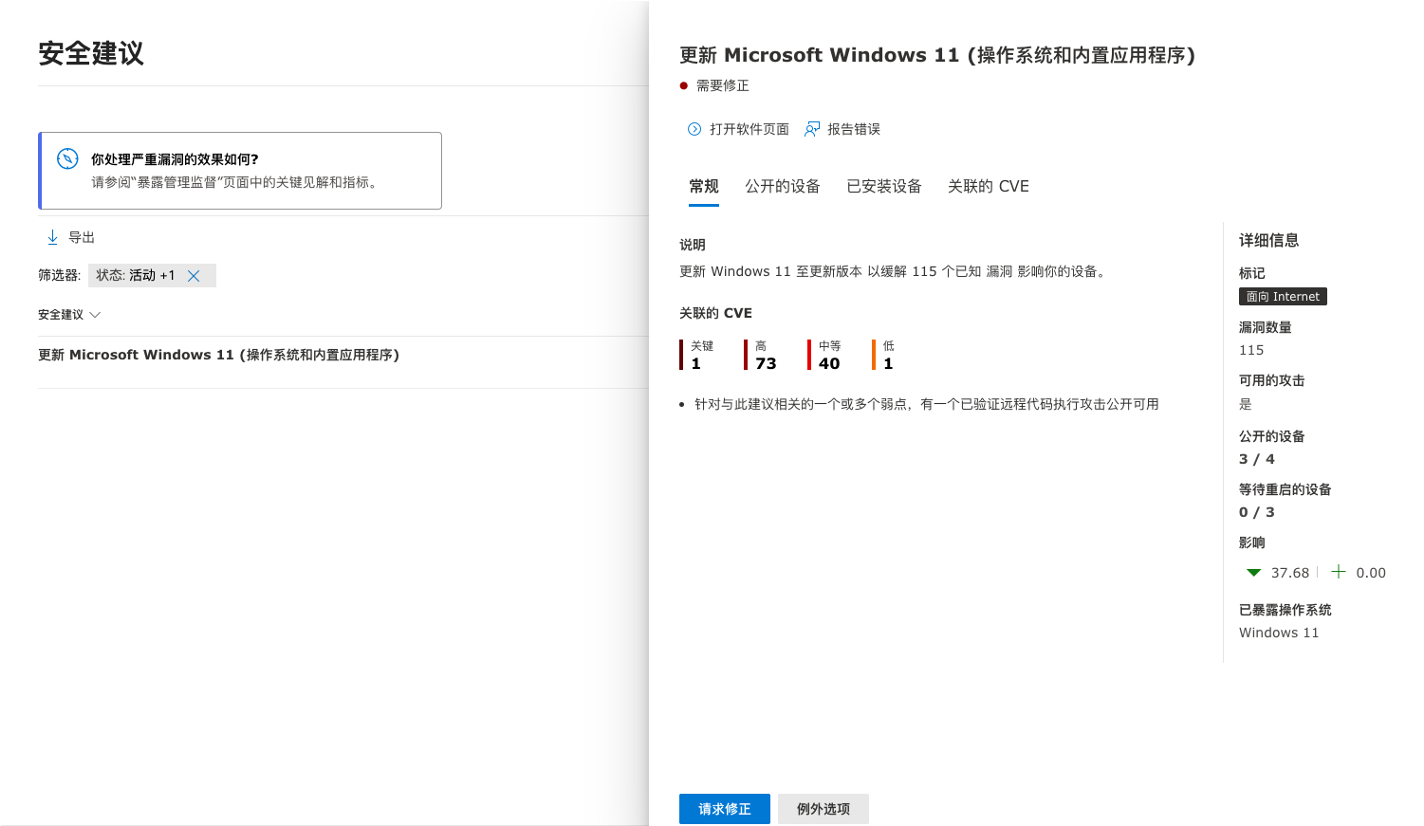Viewport: 1424px width, 826px height.
Task: Click the 状态: 活动 +1 filter chip
Action: (152, 276)
